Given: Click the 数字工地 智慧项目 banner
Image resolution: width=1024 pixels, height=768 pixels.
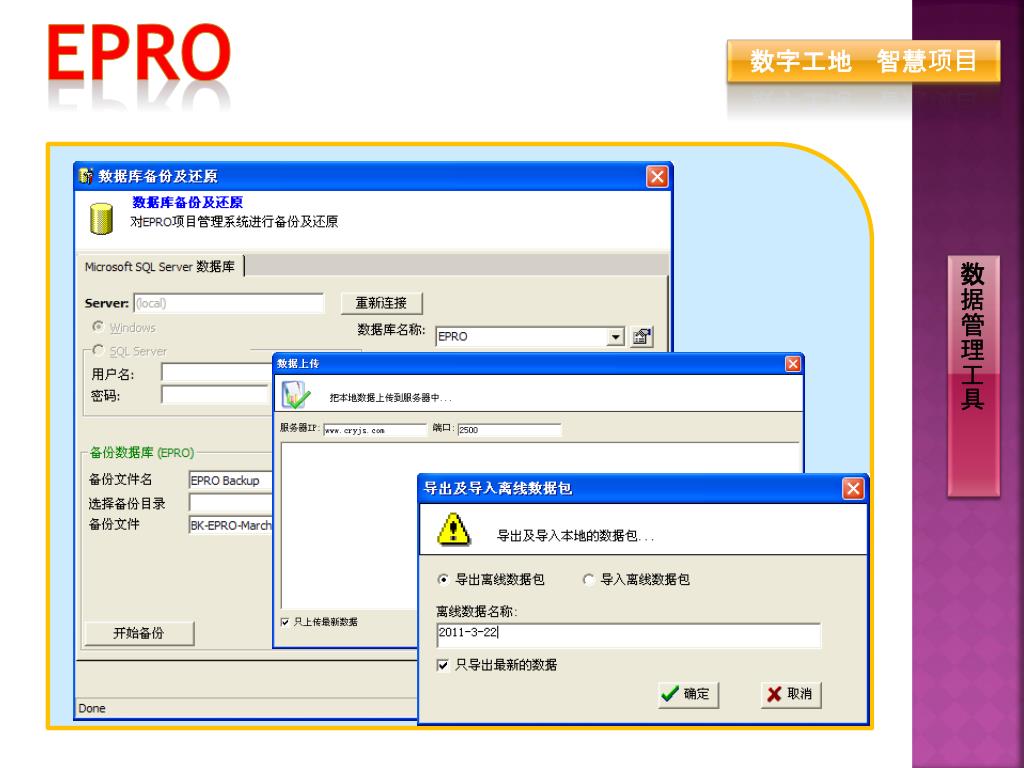Looking at the screenshot, I should pos(863,61).
